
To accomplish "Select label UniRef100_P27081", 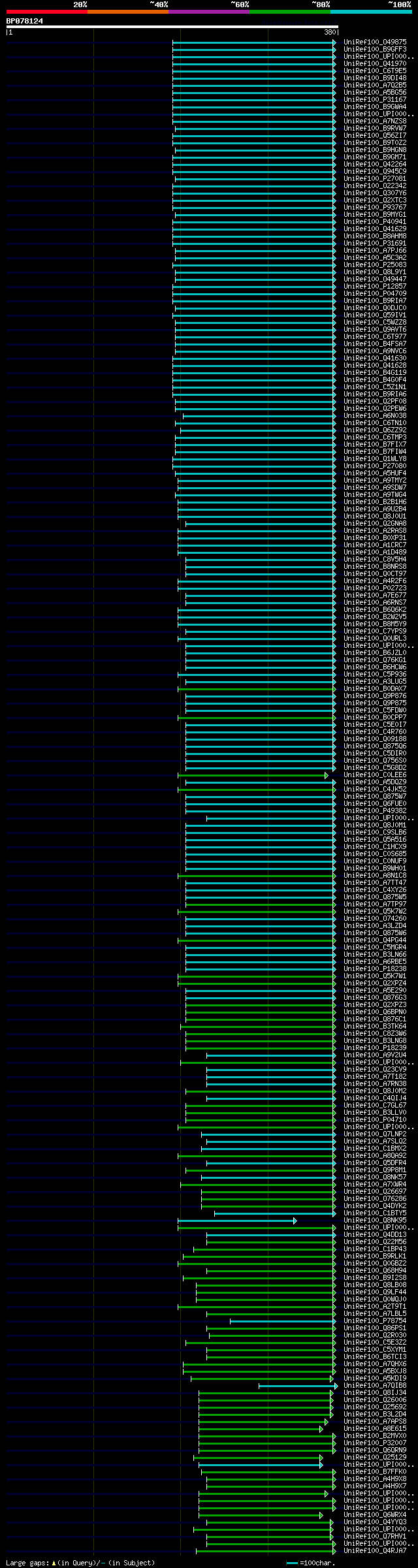I will pos(375,178).
